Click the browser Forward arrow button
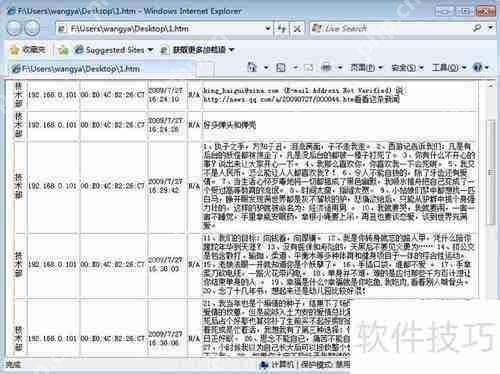 pyautogui.click(x=32, y=28)
